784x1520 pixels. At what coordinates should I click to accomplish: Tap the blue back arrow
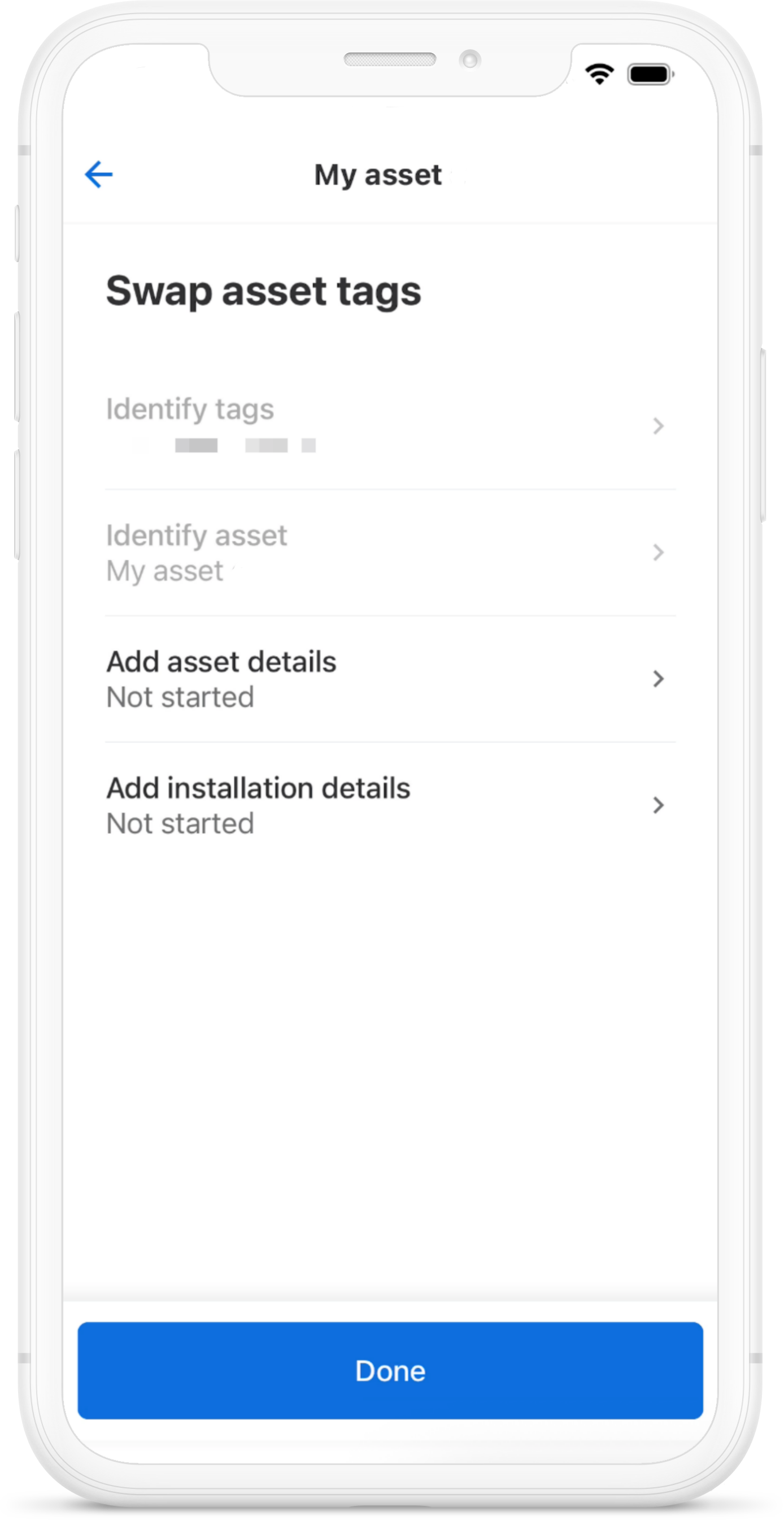point(98,175)
